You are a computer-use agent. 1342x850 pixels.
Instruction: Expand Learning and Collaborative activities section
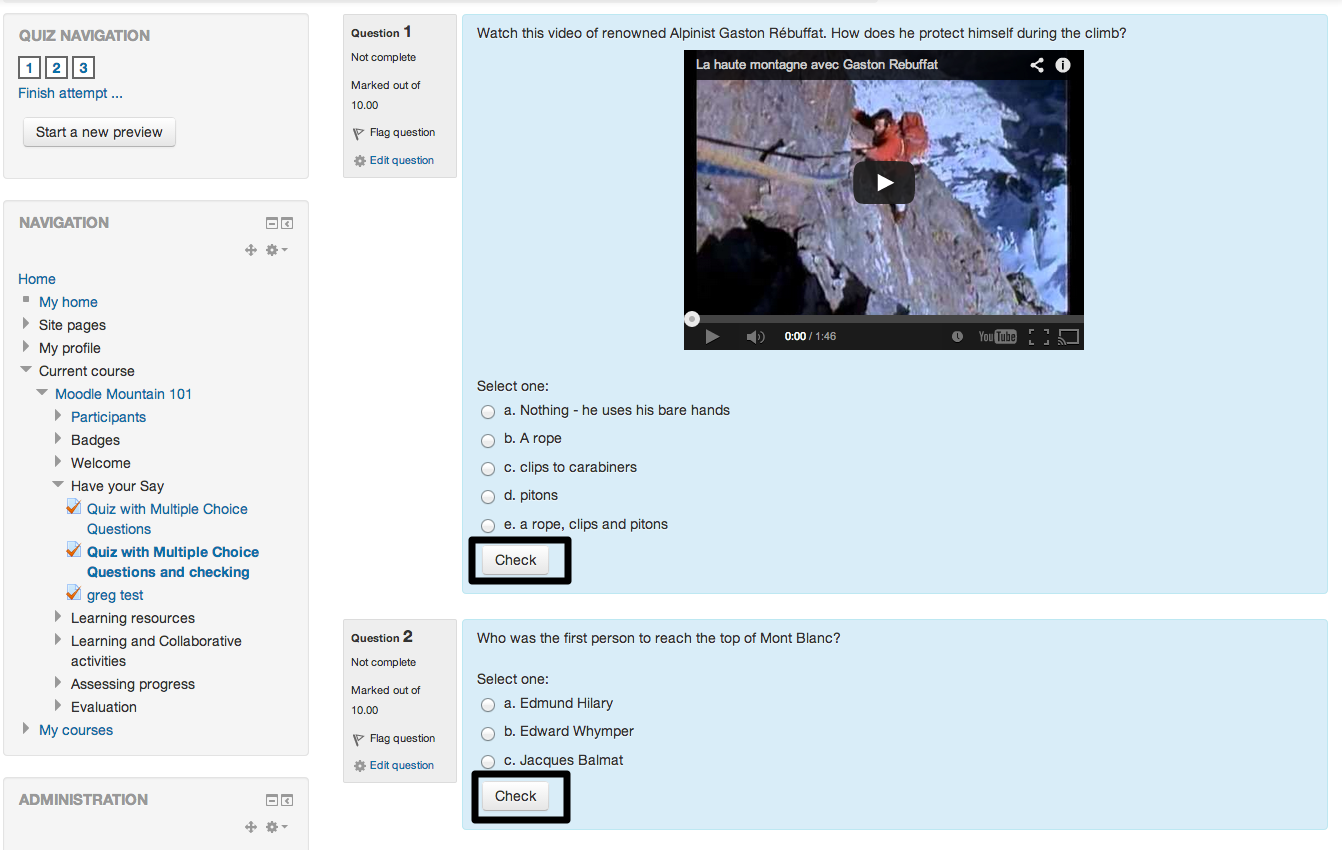(x=58, y=640)
